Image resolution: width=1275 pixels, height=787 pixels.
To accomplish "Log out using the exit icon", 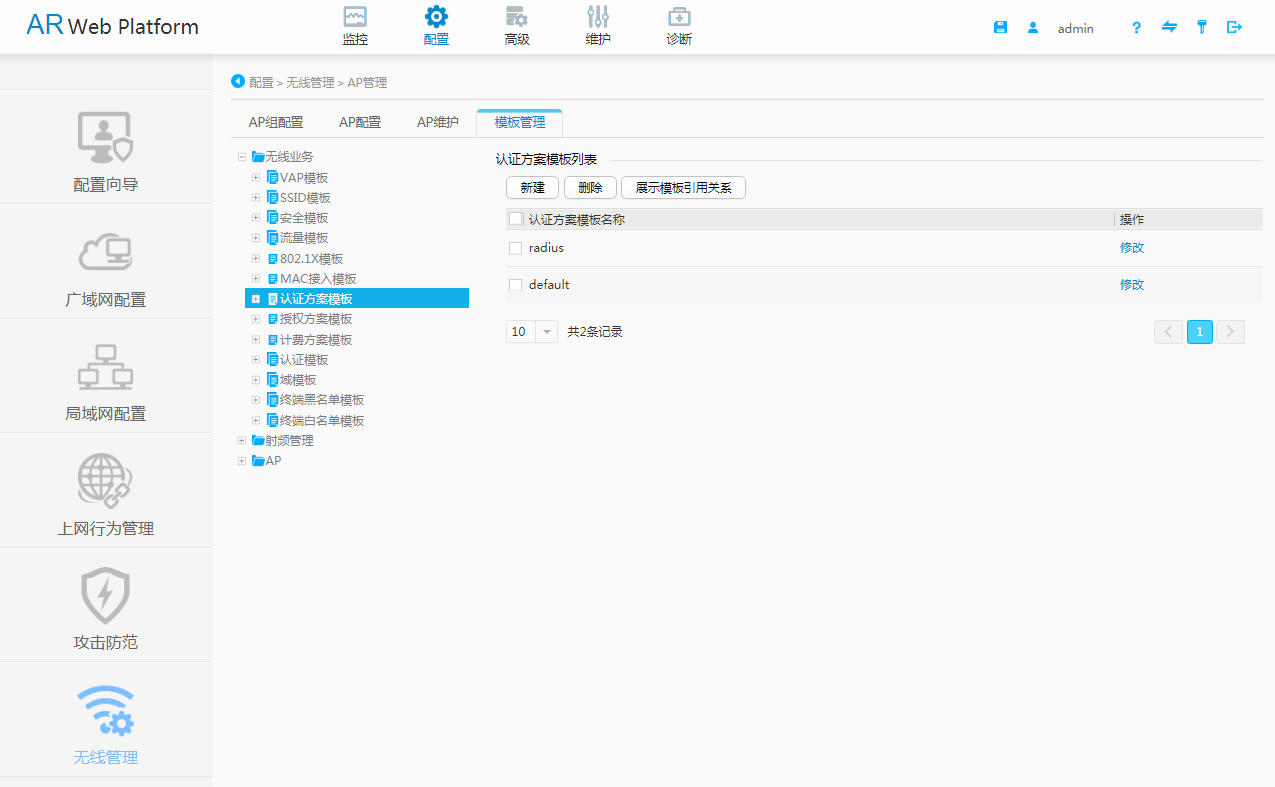I will coord(1234,27).
